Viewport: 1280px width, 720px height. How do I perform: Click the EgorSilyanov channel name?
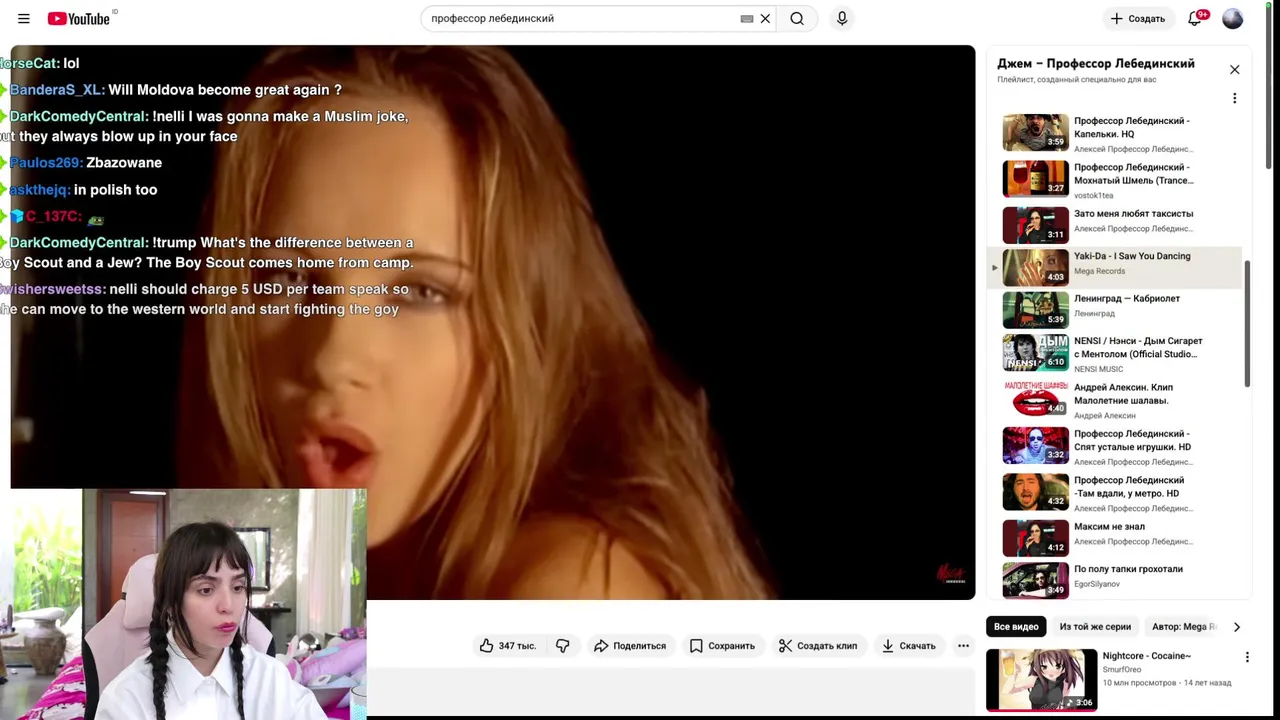[1097, 584]
